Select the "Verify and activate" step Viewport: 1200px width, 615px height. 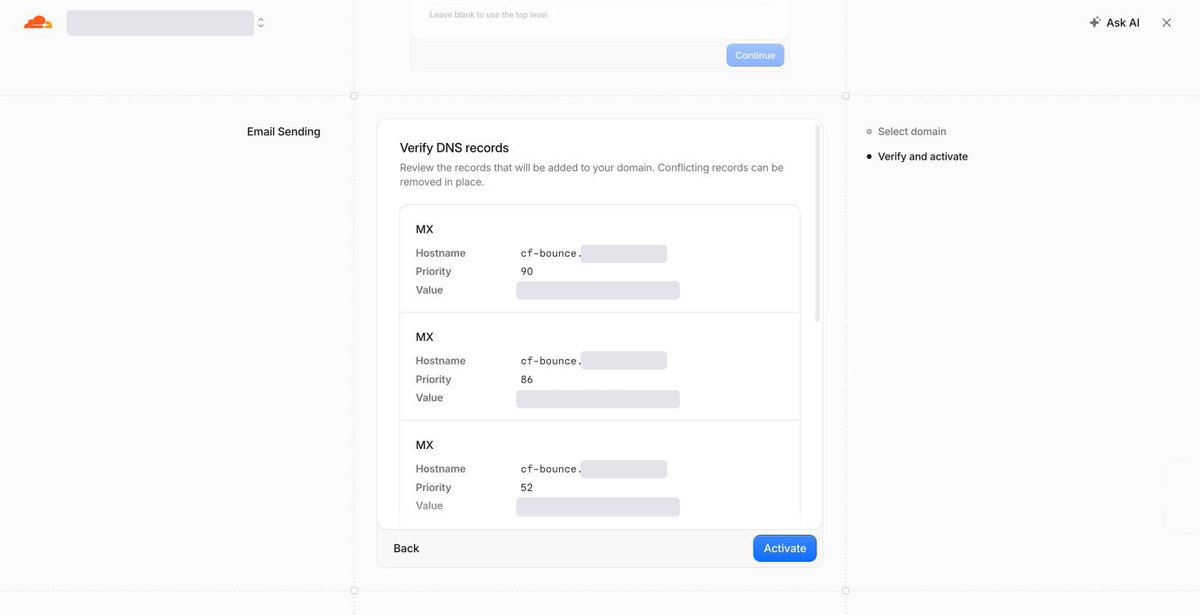(x=923, y=156)
